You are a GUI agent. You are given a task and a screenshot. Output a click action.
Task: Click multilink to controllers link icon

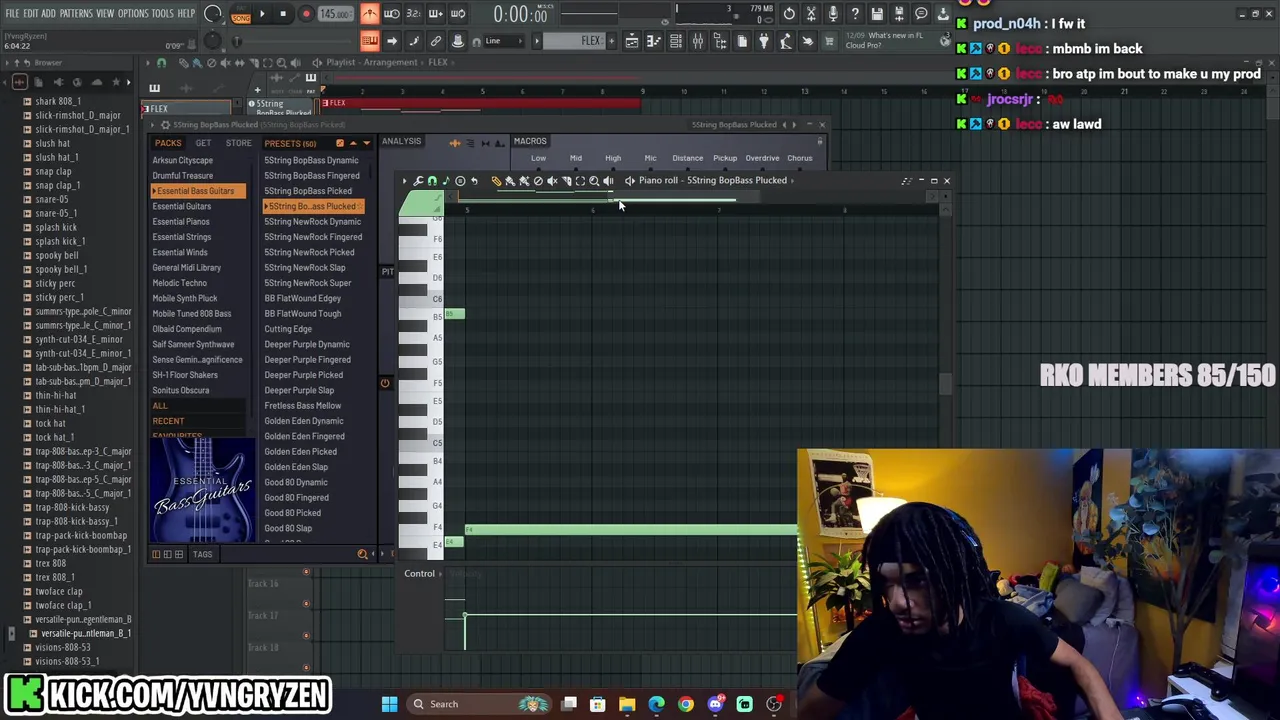(x=436, y=41)
